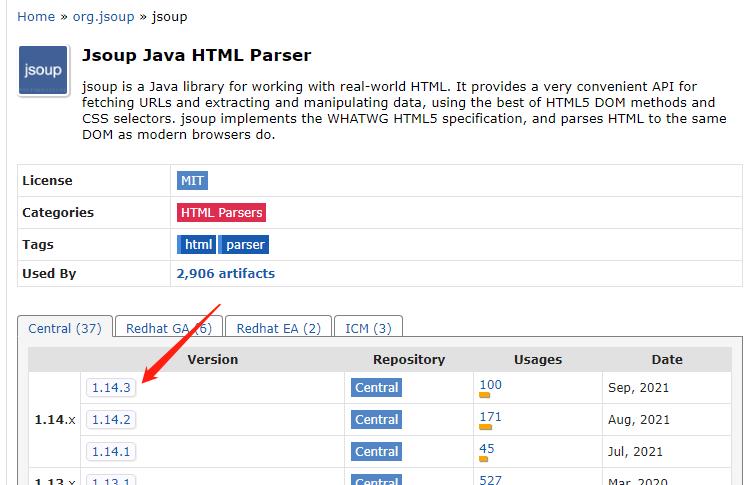
Task: Go to Home breadcrumb link
Action: click(36, 17)
